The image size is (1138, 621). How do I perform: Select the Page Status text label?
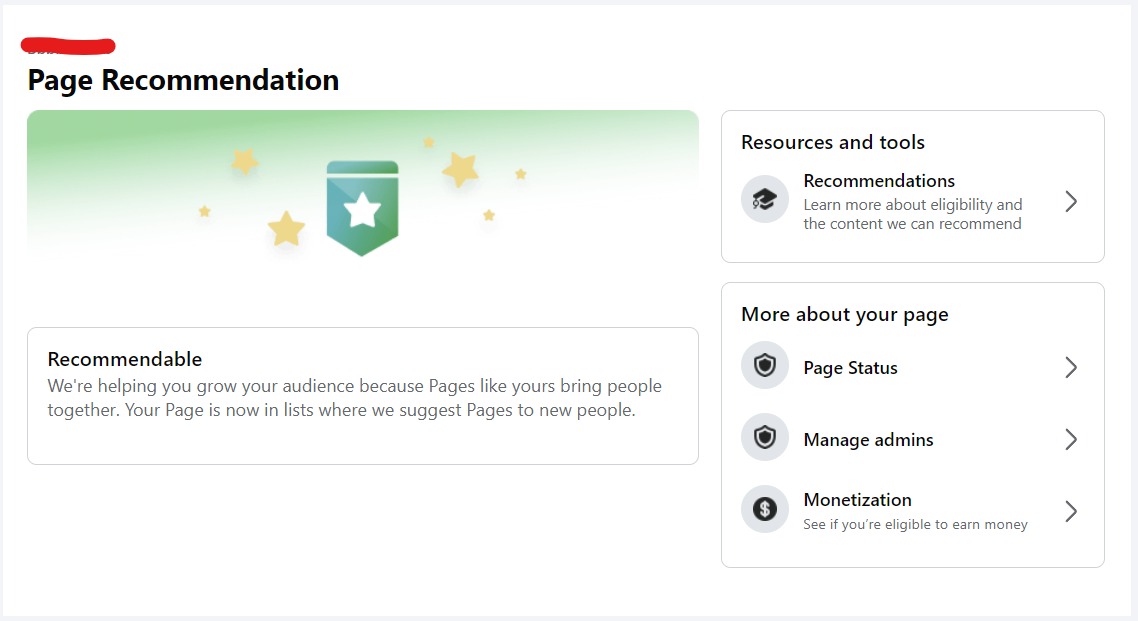click(x=850, y=368)
